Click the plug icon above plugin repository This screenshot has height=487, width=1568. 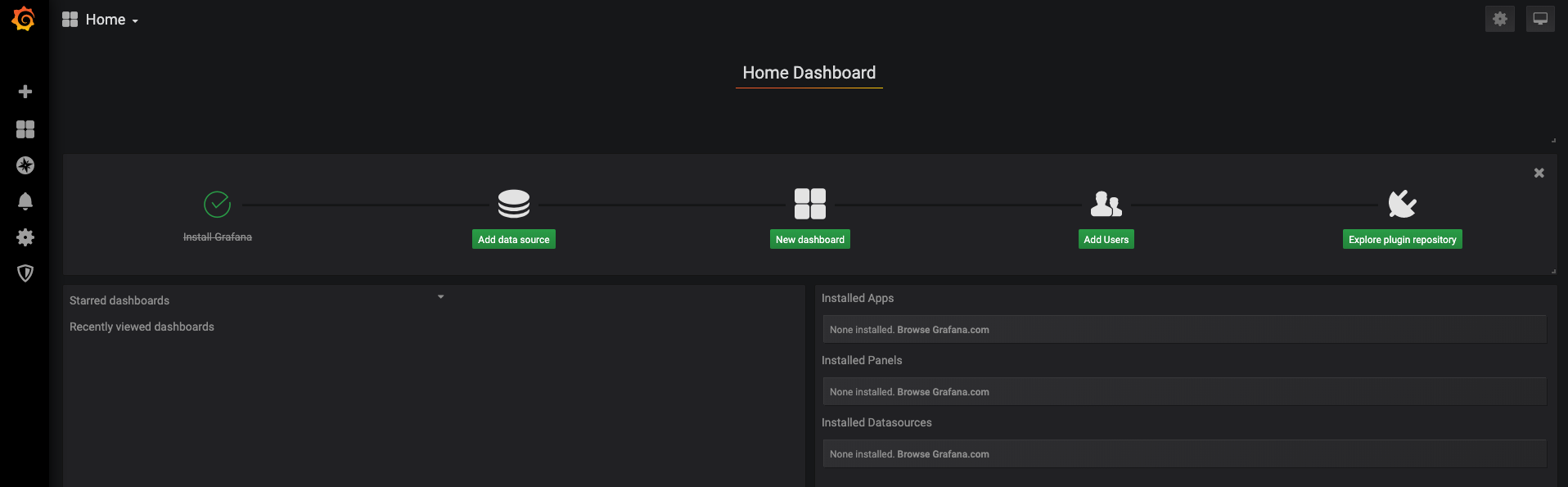tap(1403, 204)
